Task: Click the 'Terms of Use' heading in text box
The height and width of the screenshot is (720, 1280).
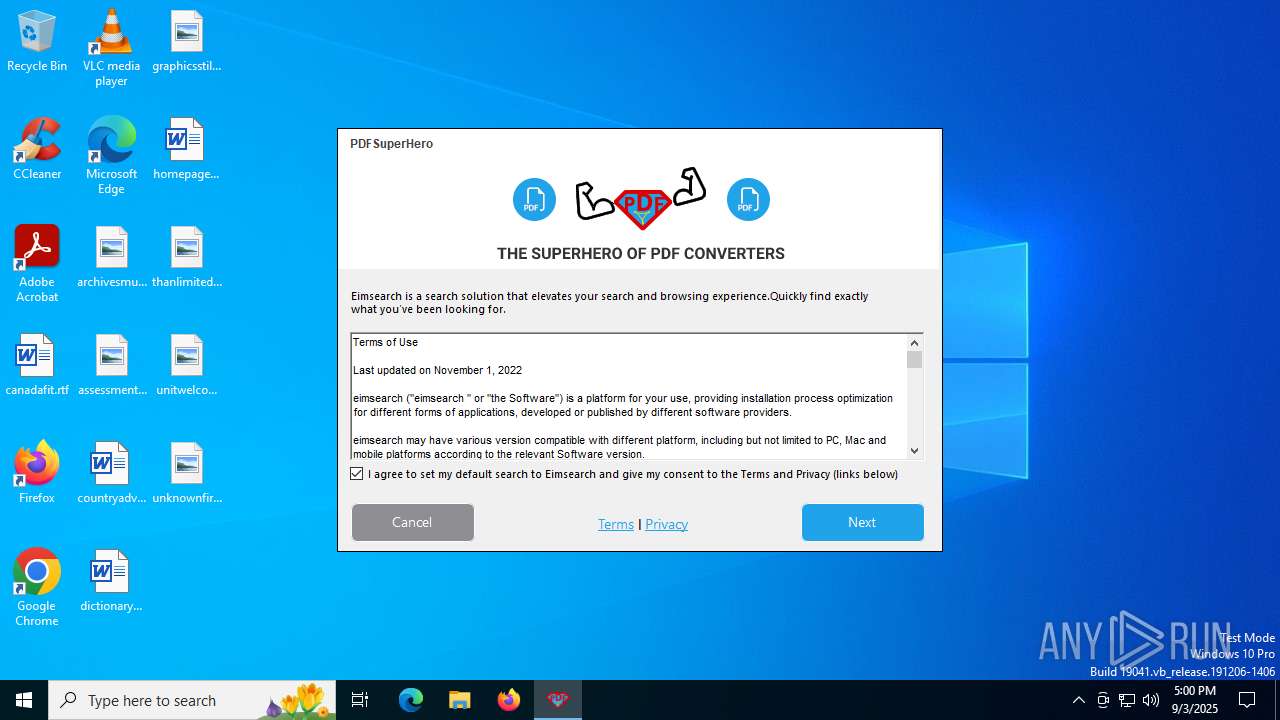Action: (385, 342)
